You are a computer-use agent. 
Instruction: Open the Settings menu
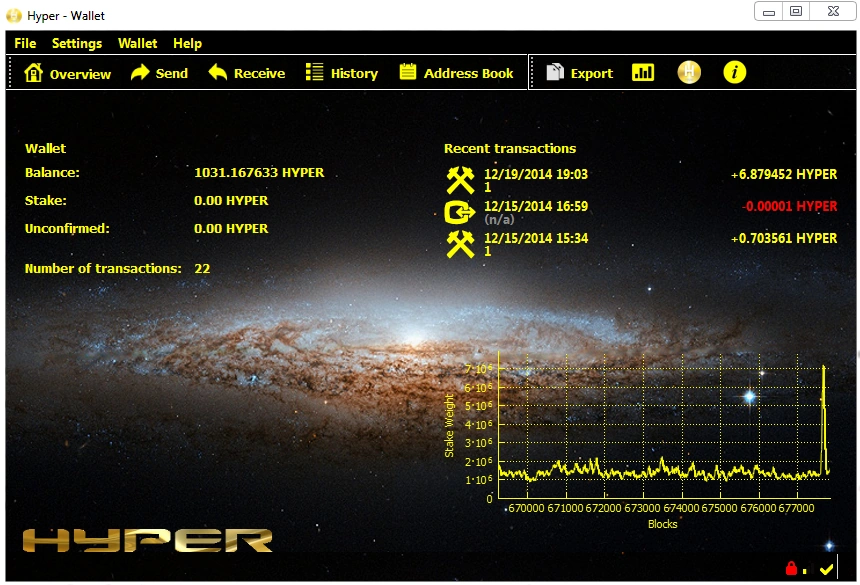[77, 43]
